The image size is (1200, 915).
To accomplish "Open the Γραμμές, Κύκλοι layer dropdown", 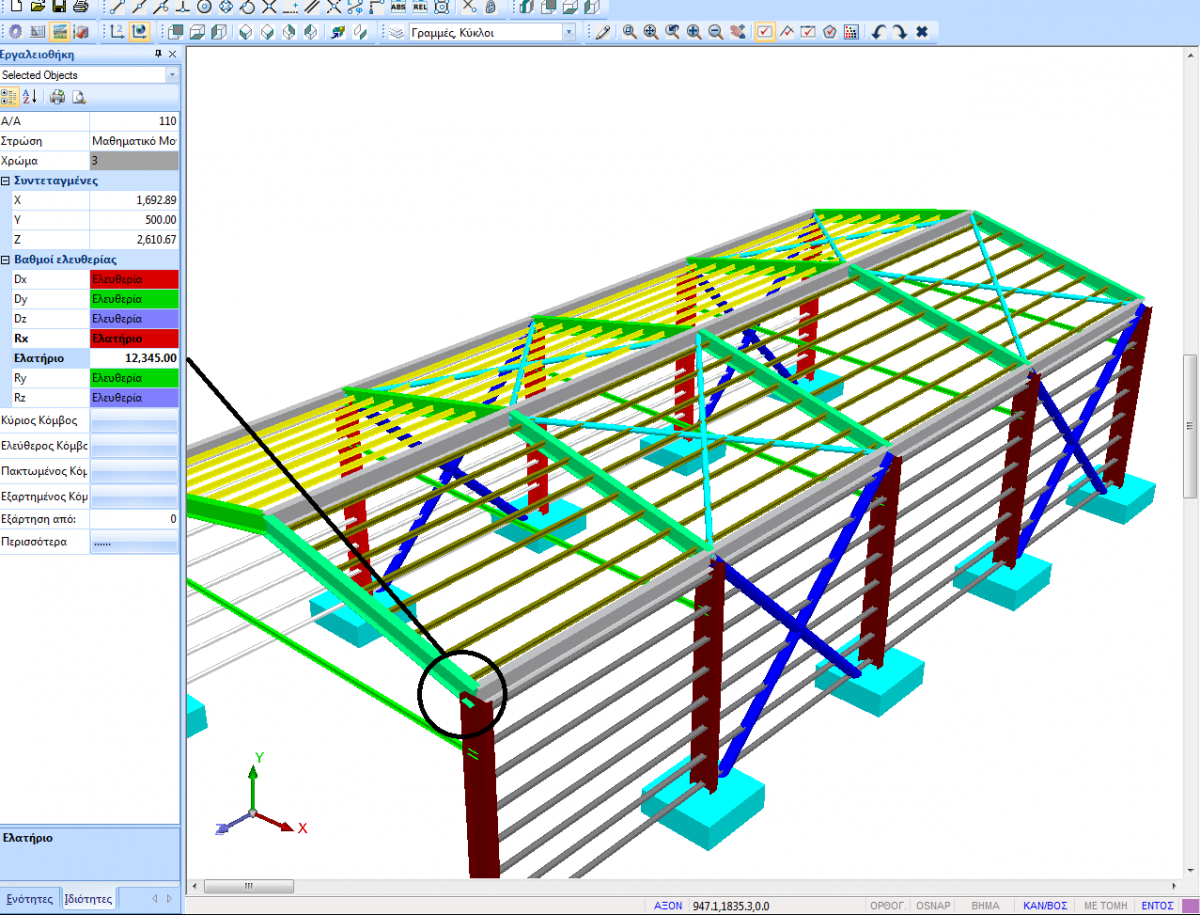I will click(x=569, y=32).
